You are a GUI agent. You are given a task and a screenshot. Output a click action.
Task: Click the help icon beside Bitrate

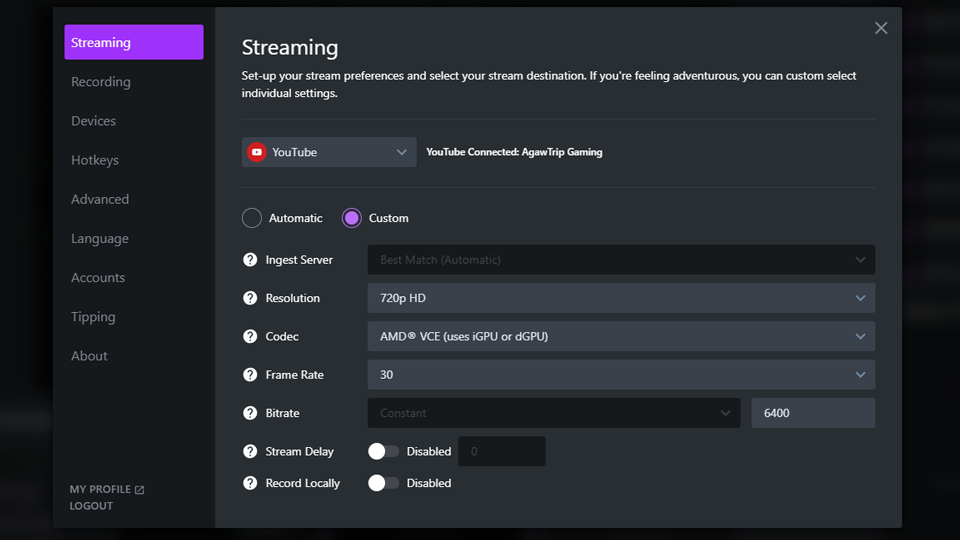(x=250, y=413)
